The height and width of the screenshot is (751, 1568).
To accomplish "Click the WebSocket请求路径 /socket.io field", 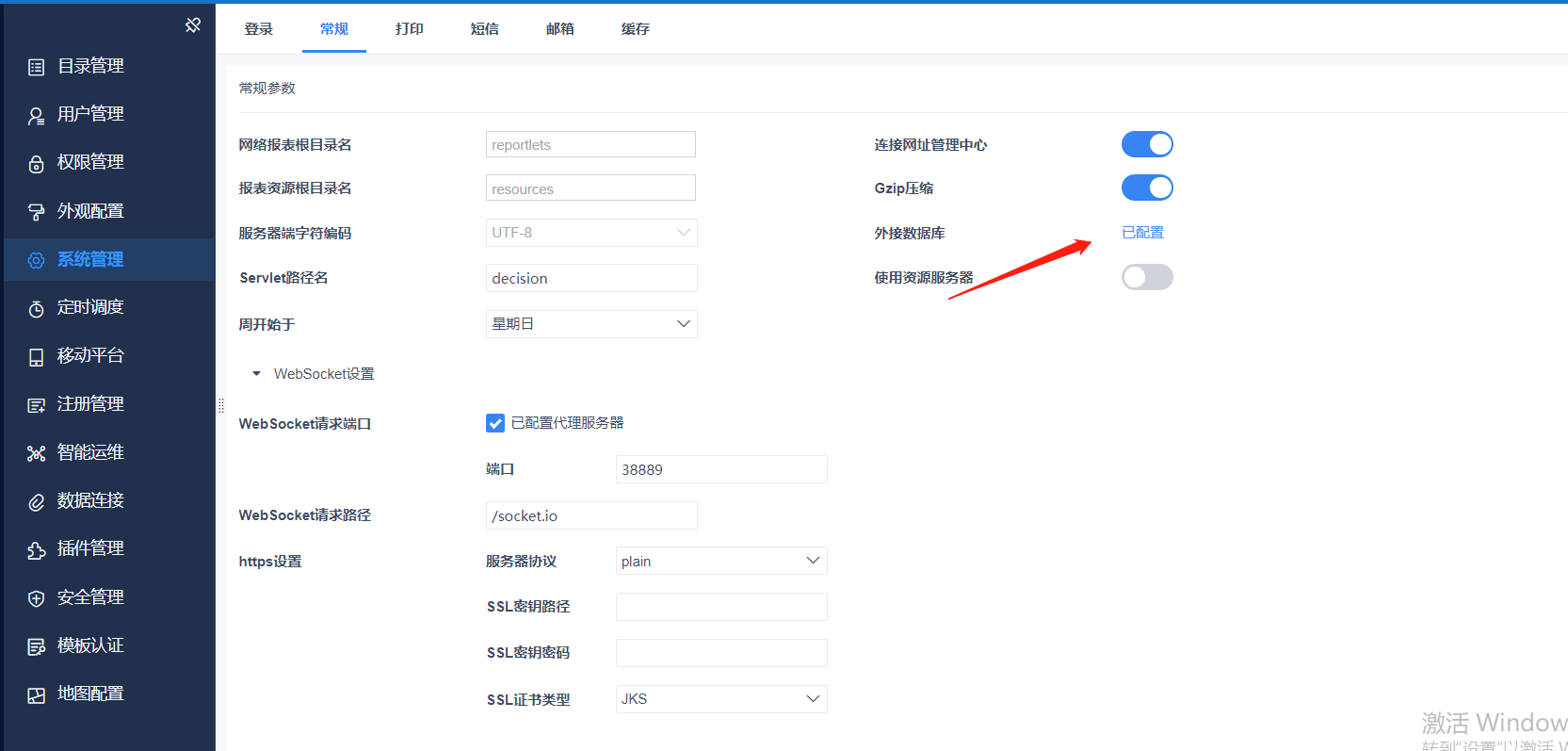I will coord(591,515).
